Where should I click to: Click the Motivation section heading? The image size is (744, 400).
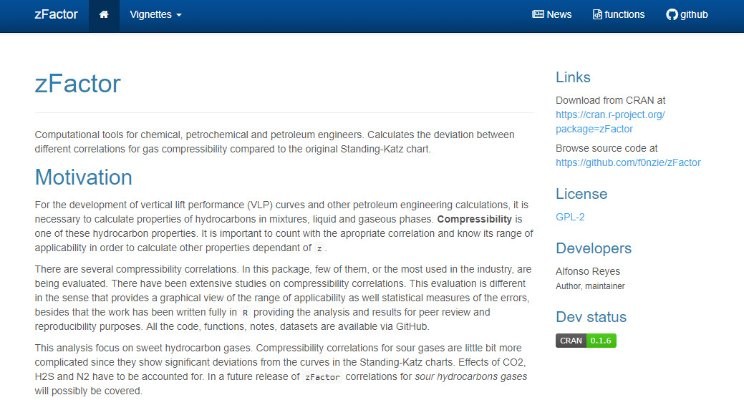coord(84,177)
